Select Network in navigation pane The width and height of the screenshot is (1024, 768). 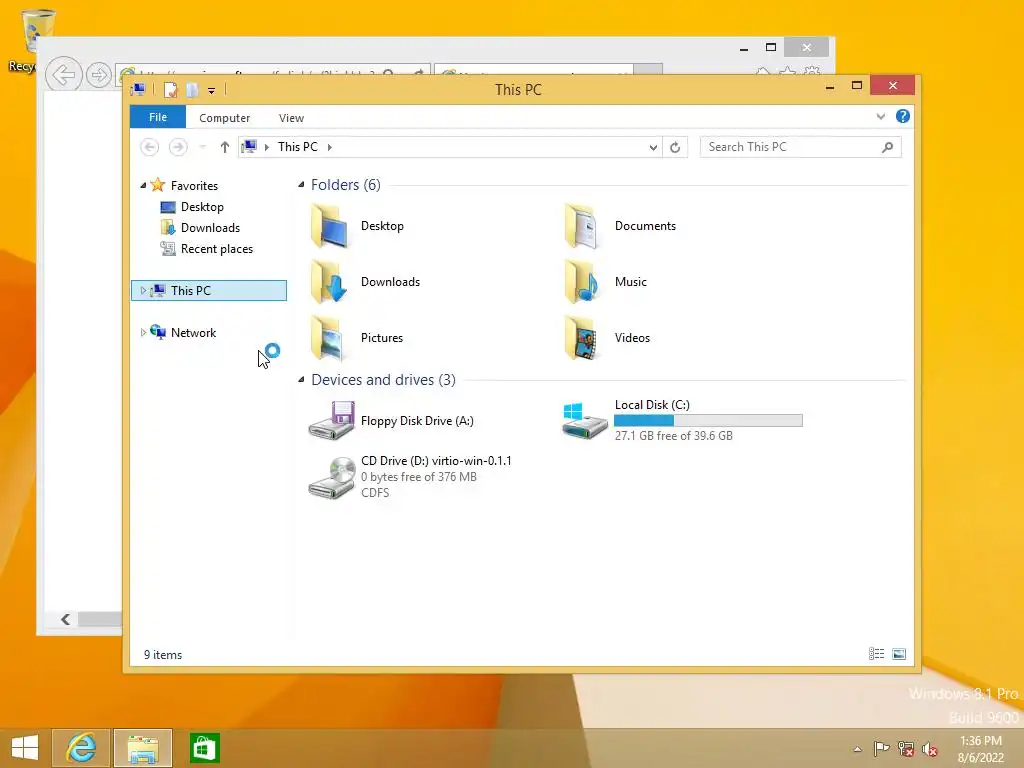point(193,332)
